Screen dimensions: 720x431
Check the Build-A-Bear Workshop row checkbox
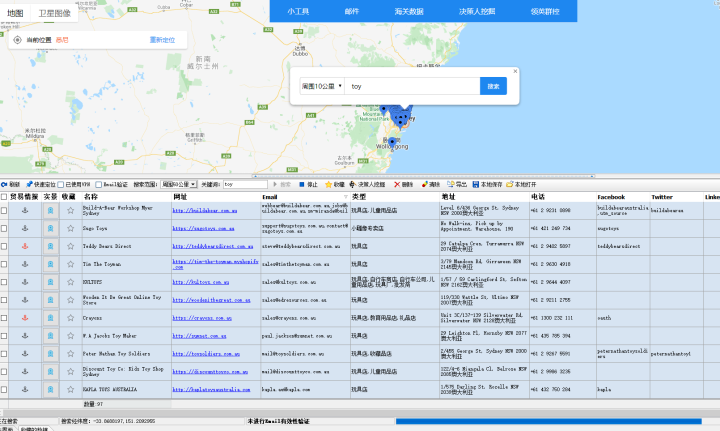click(x=4, y=210)
